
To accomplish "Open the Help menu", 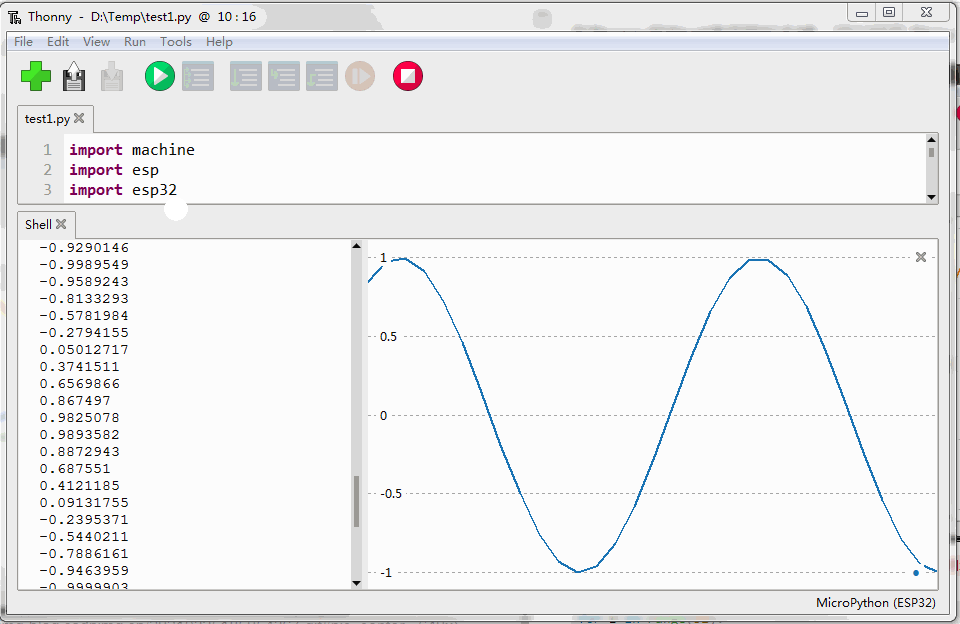I will click(x=219, y=42).
